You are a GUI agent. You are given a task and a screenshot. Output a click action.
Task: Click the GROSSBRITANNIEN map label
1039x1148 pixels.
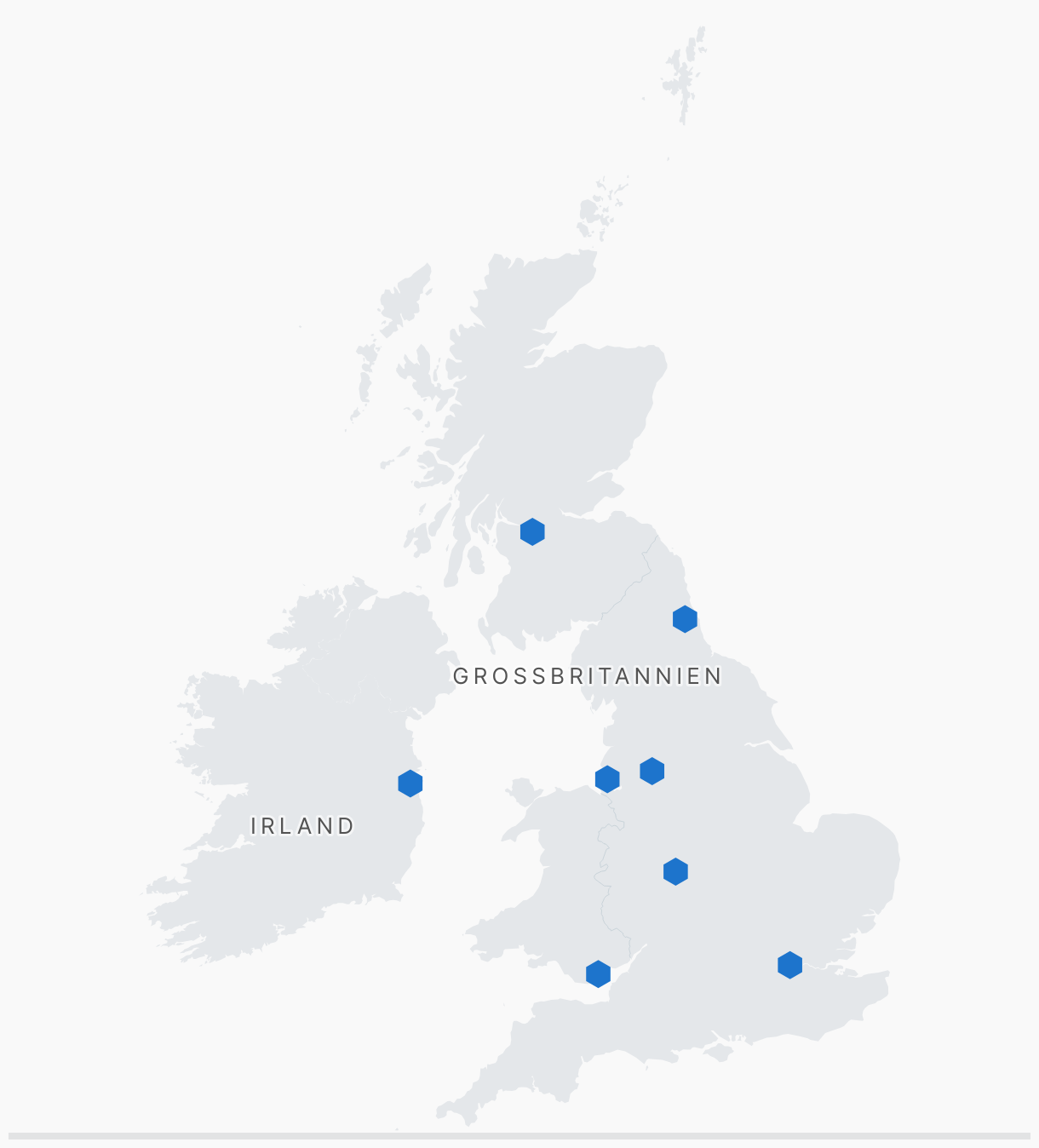[588, 676]
